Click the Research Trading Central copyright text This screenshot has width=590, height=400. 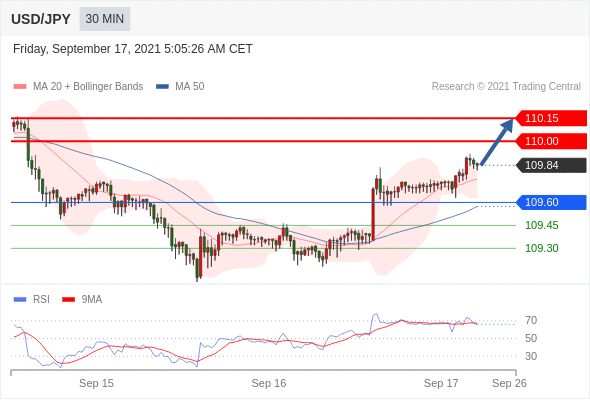tap(506, 87)
